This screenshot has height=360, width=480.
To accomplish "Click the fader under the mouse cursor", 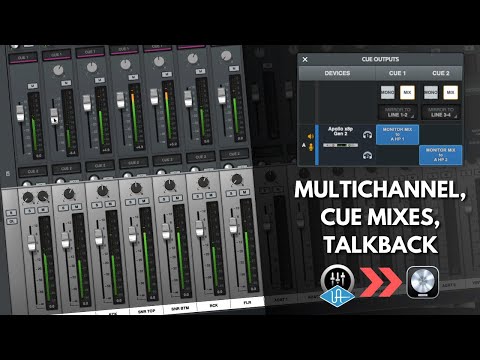I will (54, 117).
